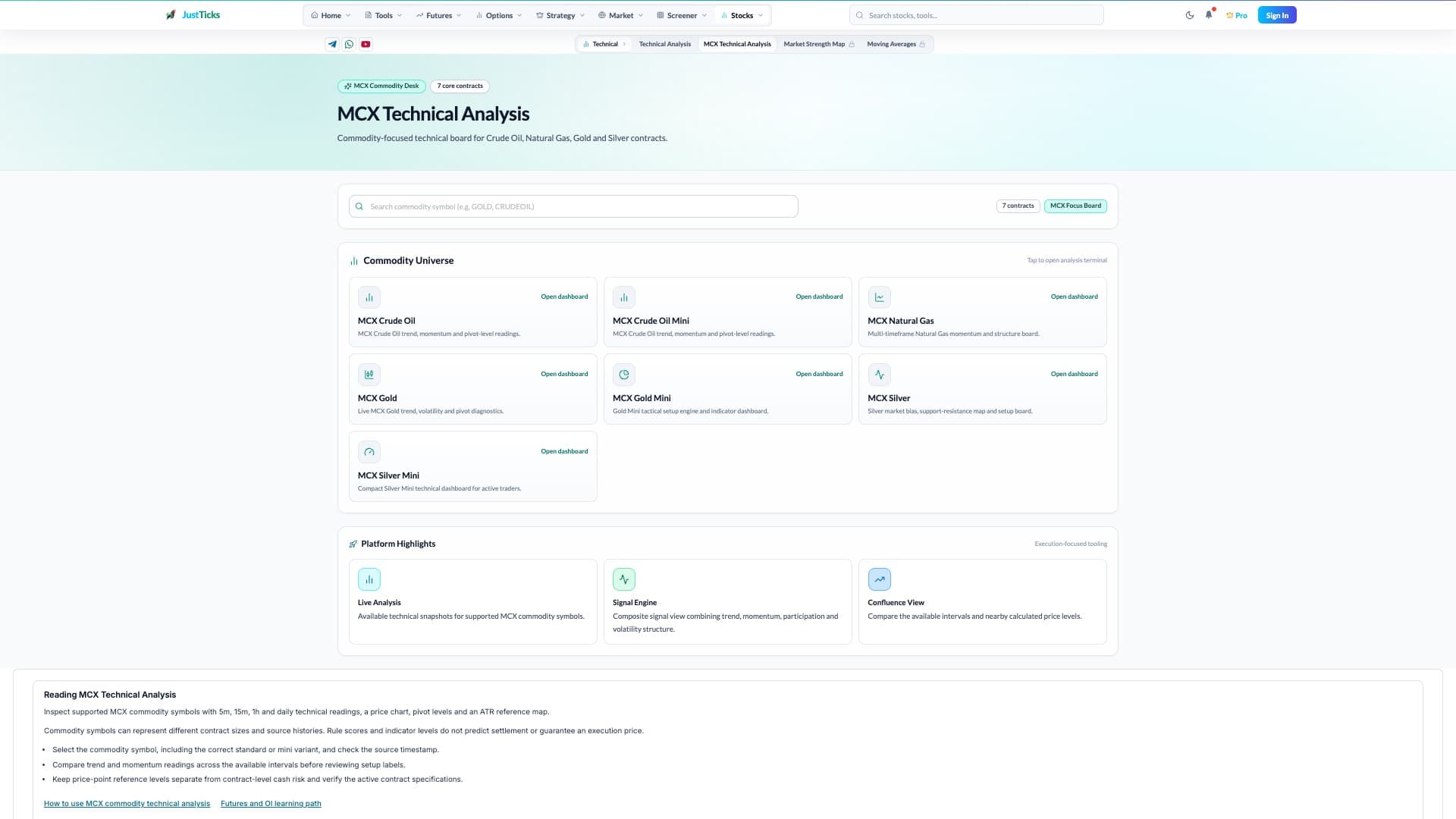Click the Confluence View trend icon
The image size is (1456, 819).
tap(879, 579)
